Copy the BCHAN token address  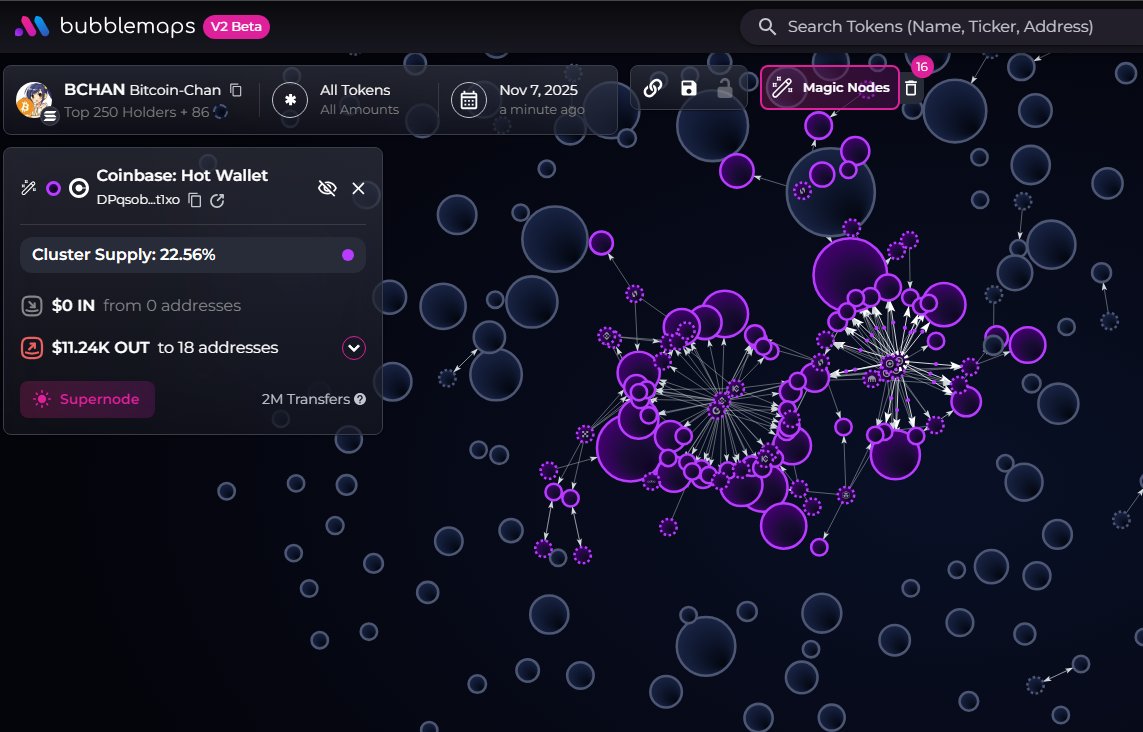(235, 90)
